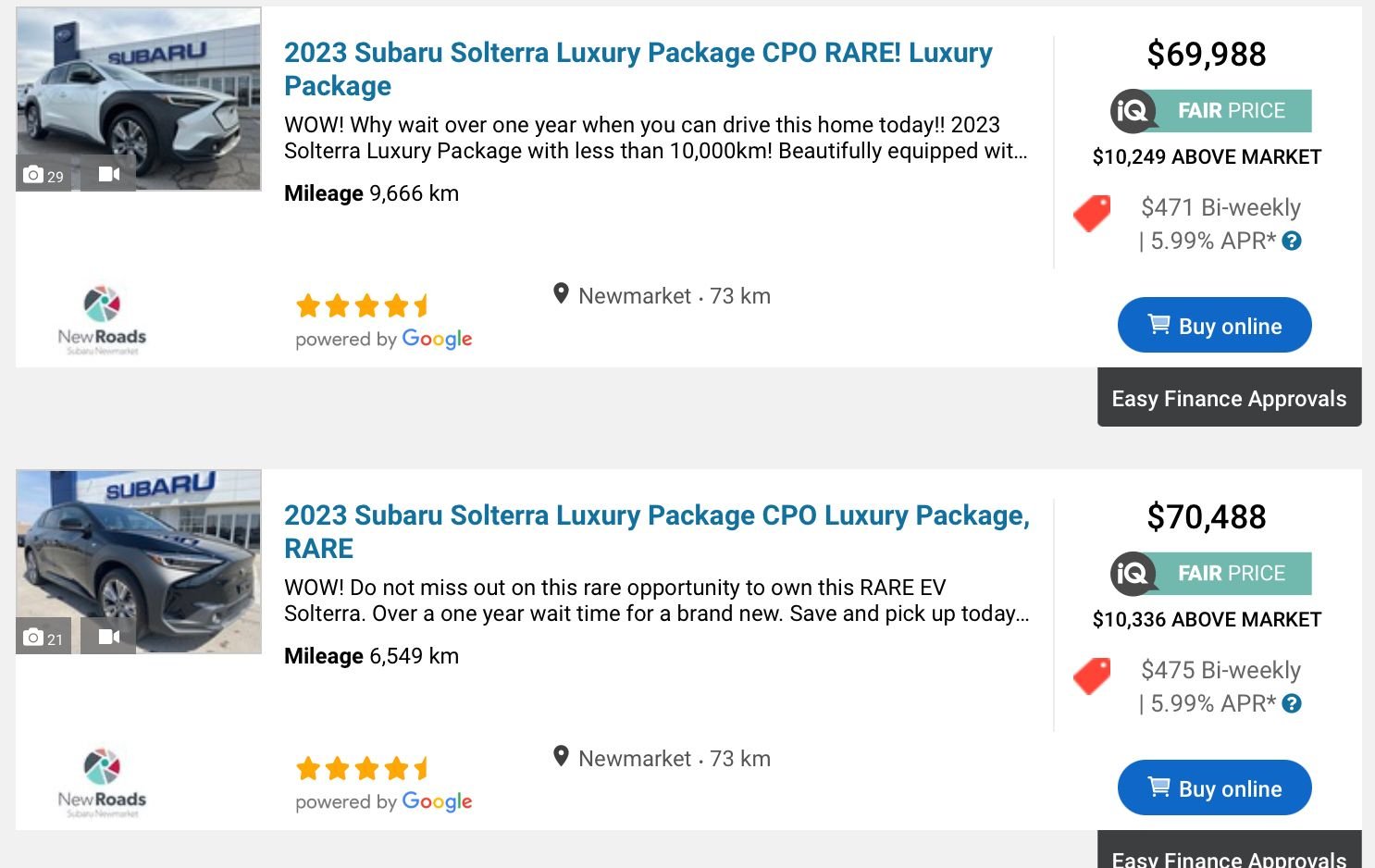
Task: Click Easy Finance Approvals under first listing
Action: pos(1229,398)
